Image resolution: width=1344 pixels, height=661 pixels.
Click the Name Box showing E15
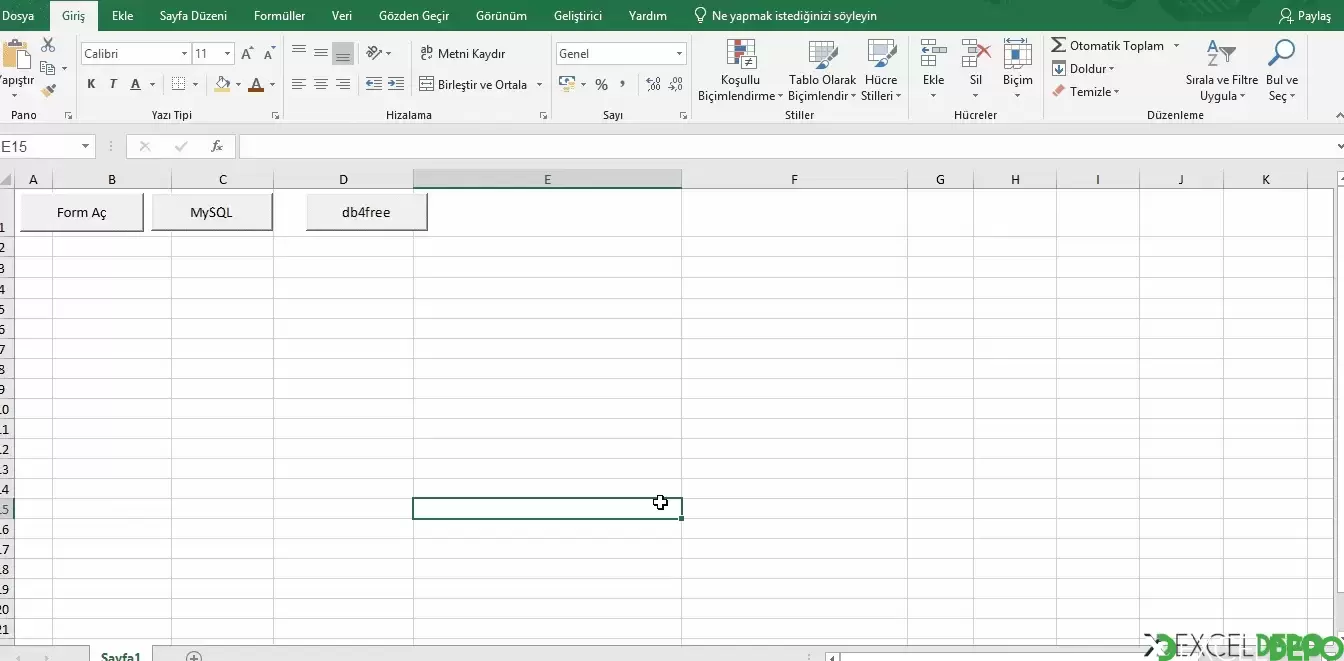[x=38, y=147]
